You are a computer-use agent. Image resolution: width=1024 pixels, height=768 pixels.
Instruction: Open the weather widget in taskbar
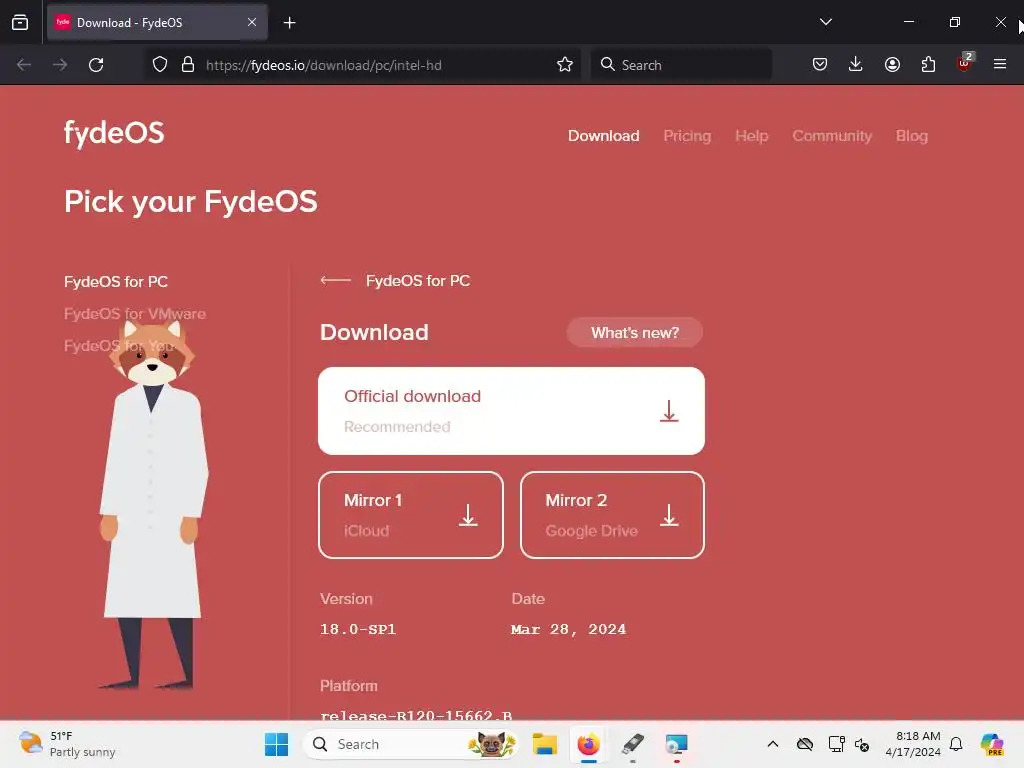67,744
